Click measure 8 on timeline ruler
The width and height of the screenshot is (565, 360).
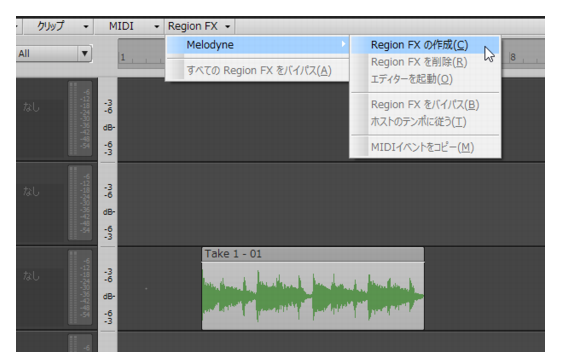click(x=513, y=57)
